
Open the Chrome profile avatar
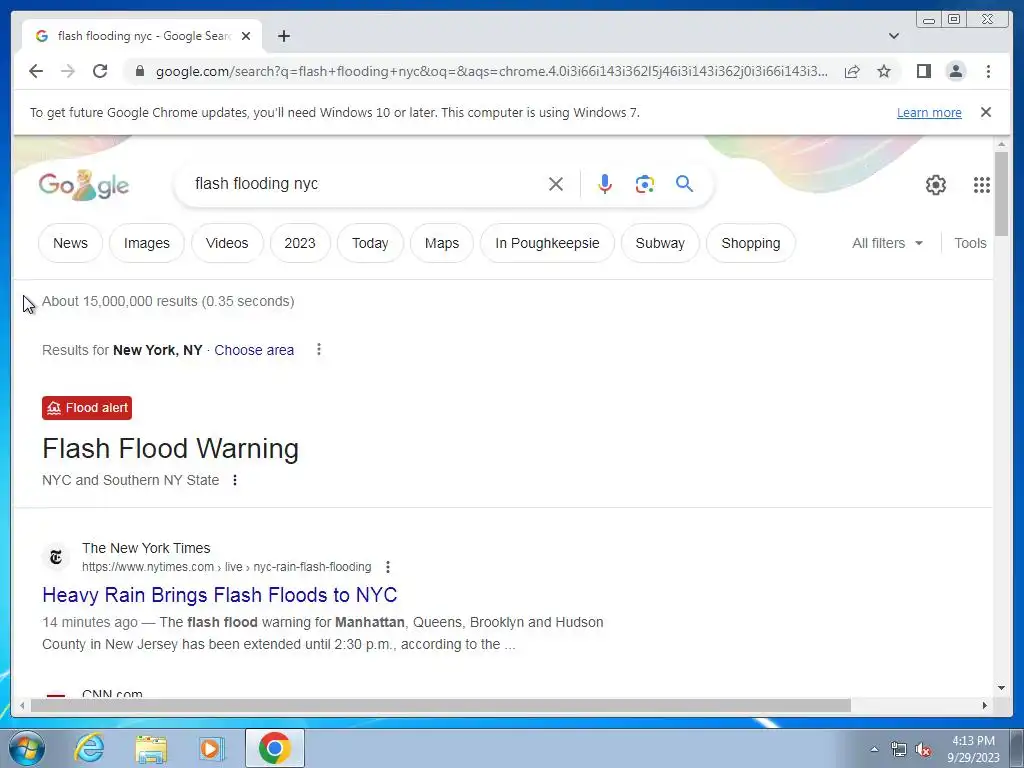tap(955, 71)
